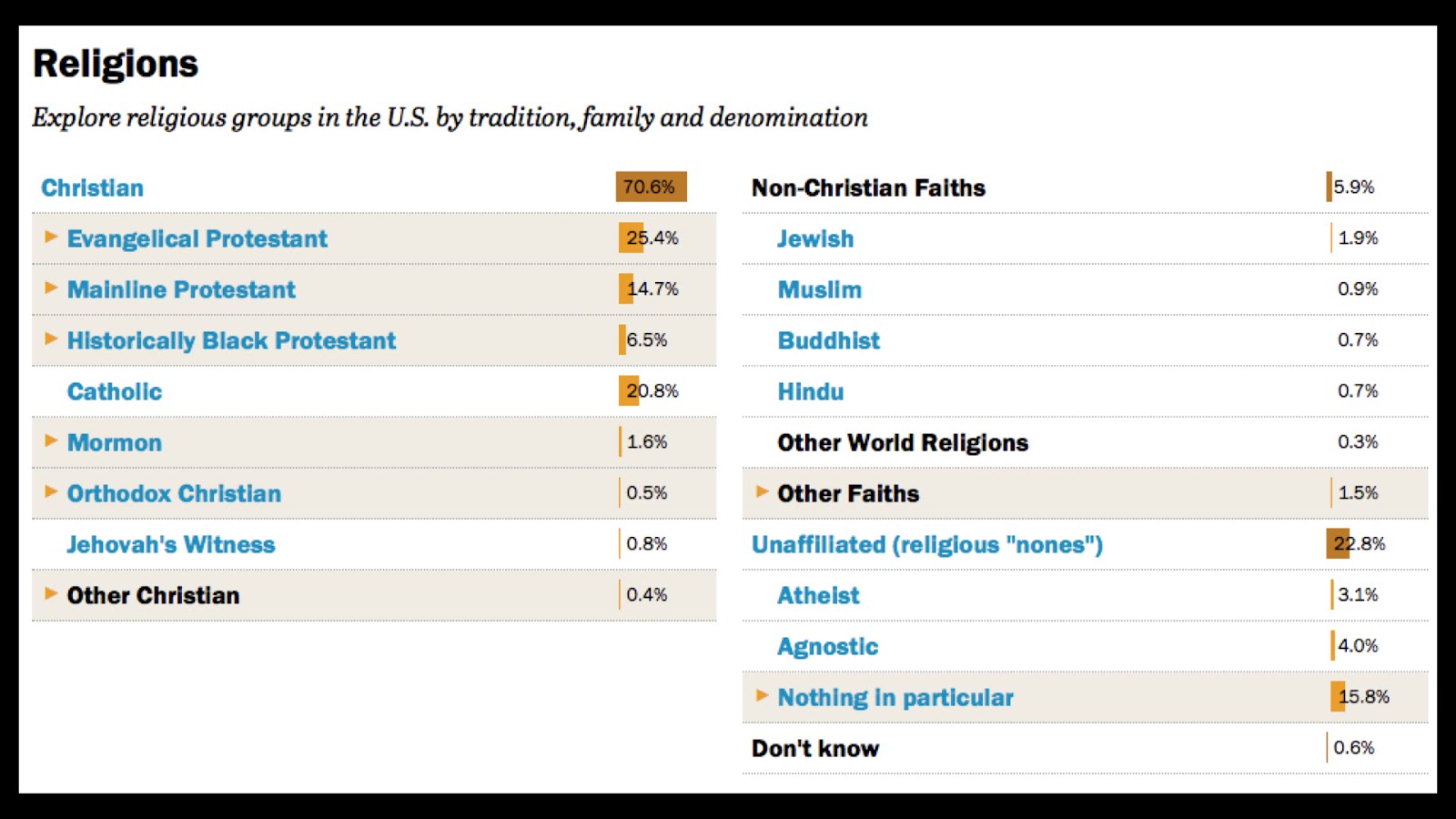Screen dimensions: 1456x819
Task: Expand the Nothing in particular arrow
Action: point(762,696)
